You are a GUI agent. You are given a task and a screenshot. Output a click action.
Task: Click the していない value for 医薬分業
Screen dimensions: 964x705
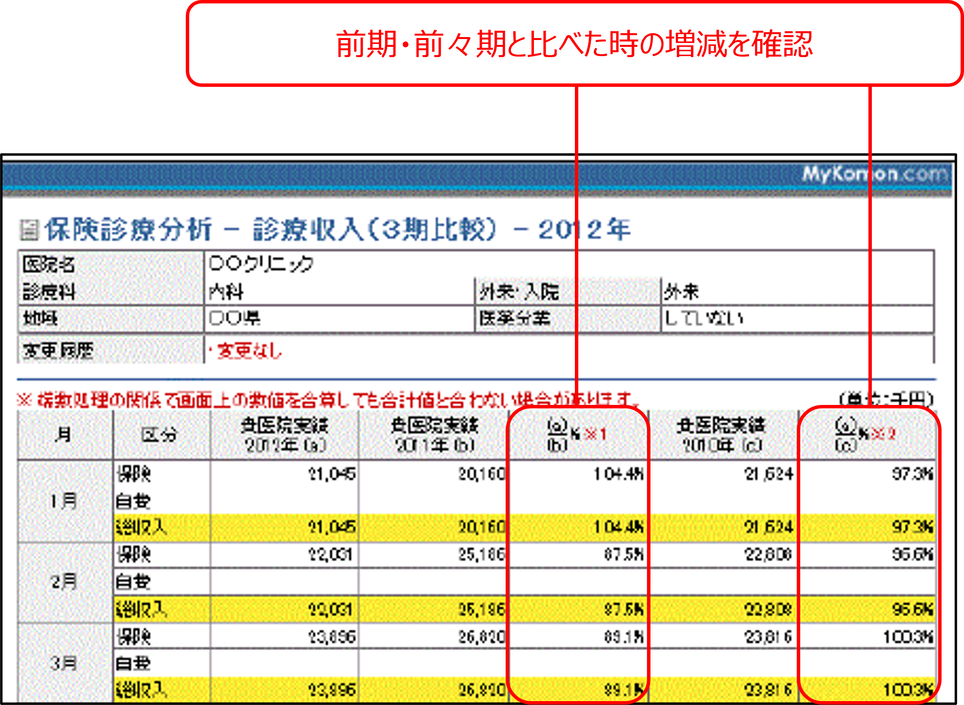pos(705,319)
